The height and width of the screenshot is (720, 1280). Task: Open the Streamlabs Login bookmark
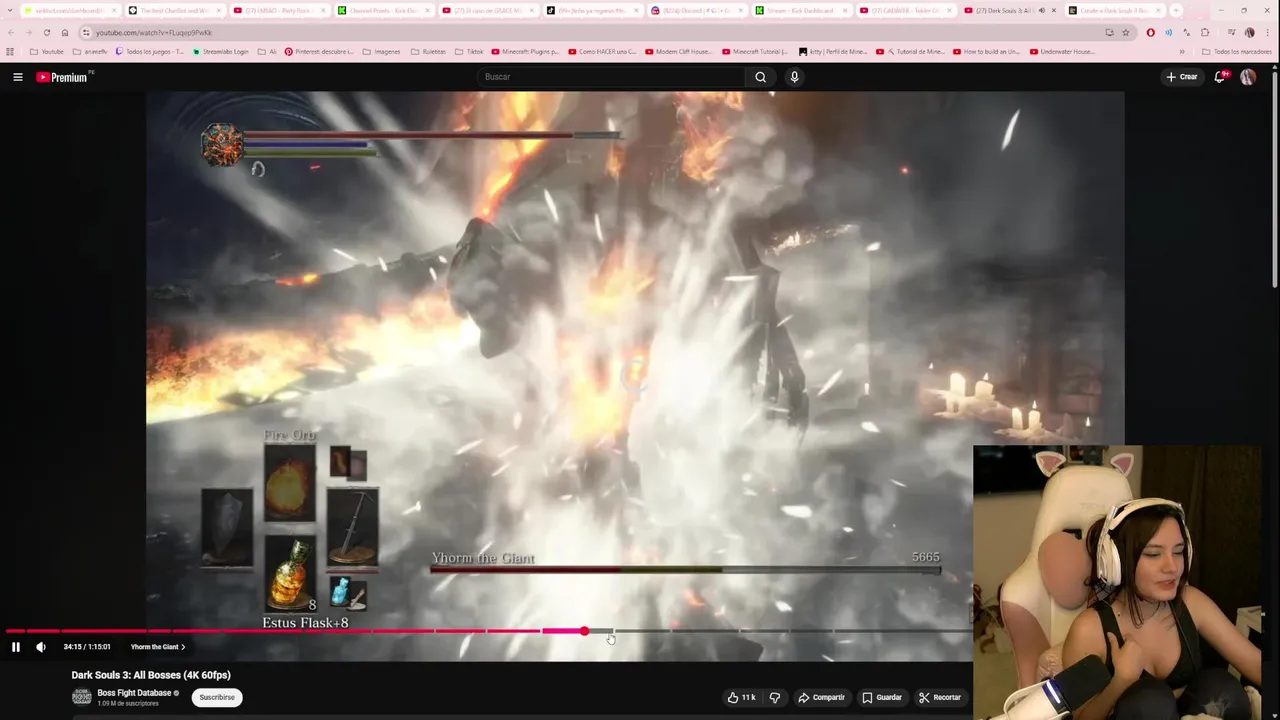pos(221,51)
